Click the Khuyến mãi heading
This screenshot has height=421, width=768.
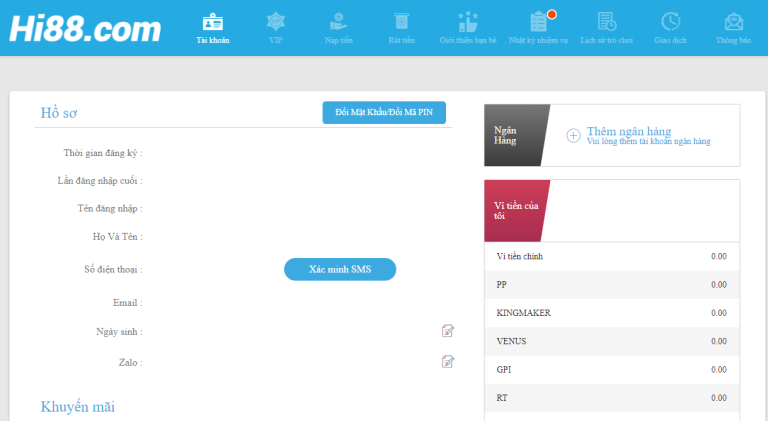pos(77,407)
